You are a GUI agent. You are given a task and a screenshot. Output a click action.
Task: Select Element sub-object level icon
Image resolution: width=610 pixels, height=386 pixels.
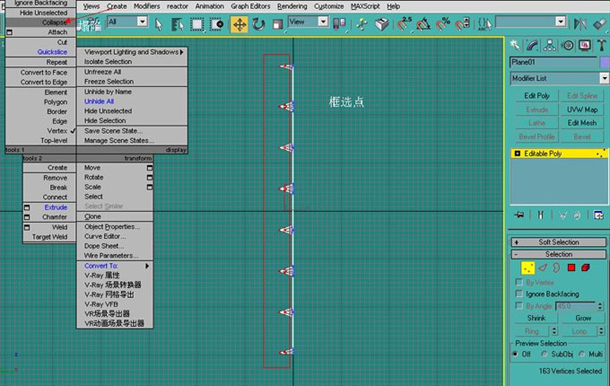pos(585,268)
